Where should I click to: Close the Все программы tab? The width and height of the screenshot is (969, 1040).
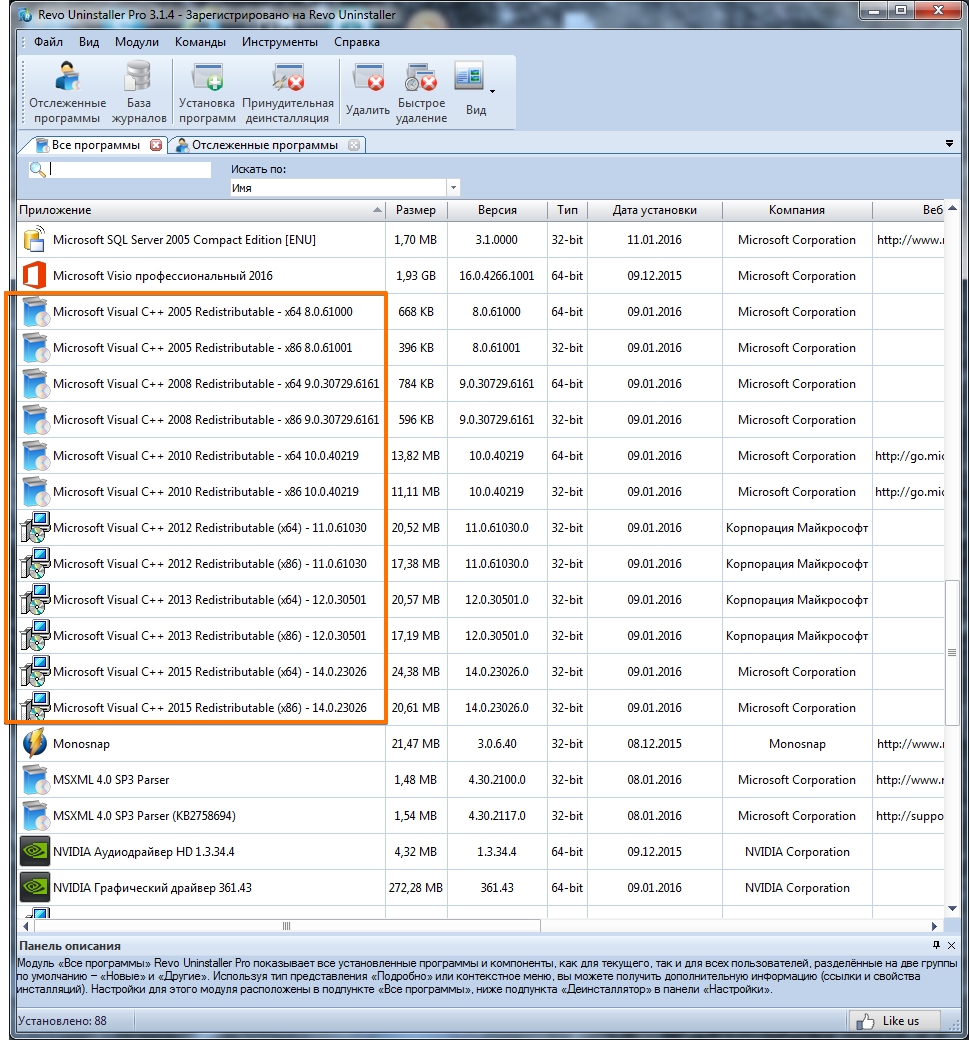point(156,145)
